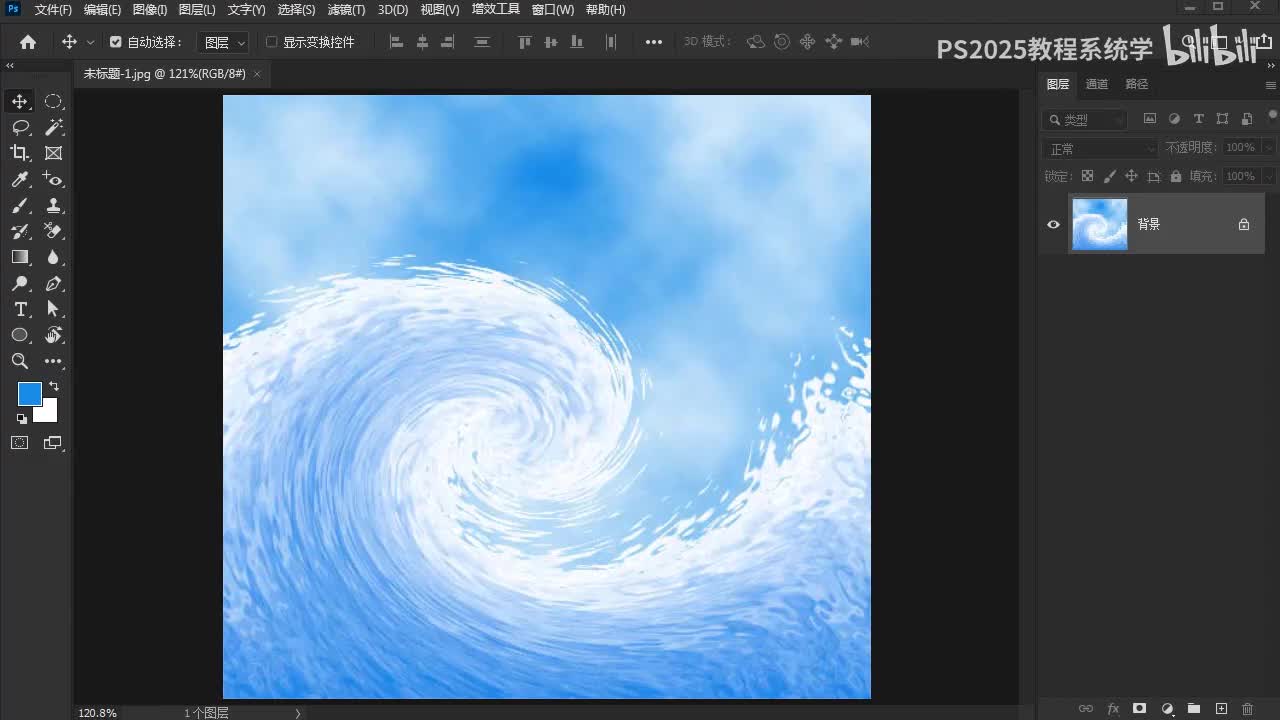Open the 滤镜(T) menu
Image resolution: width=1280 pixels, height=720 pixels.
tap(346, 10)
